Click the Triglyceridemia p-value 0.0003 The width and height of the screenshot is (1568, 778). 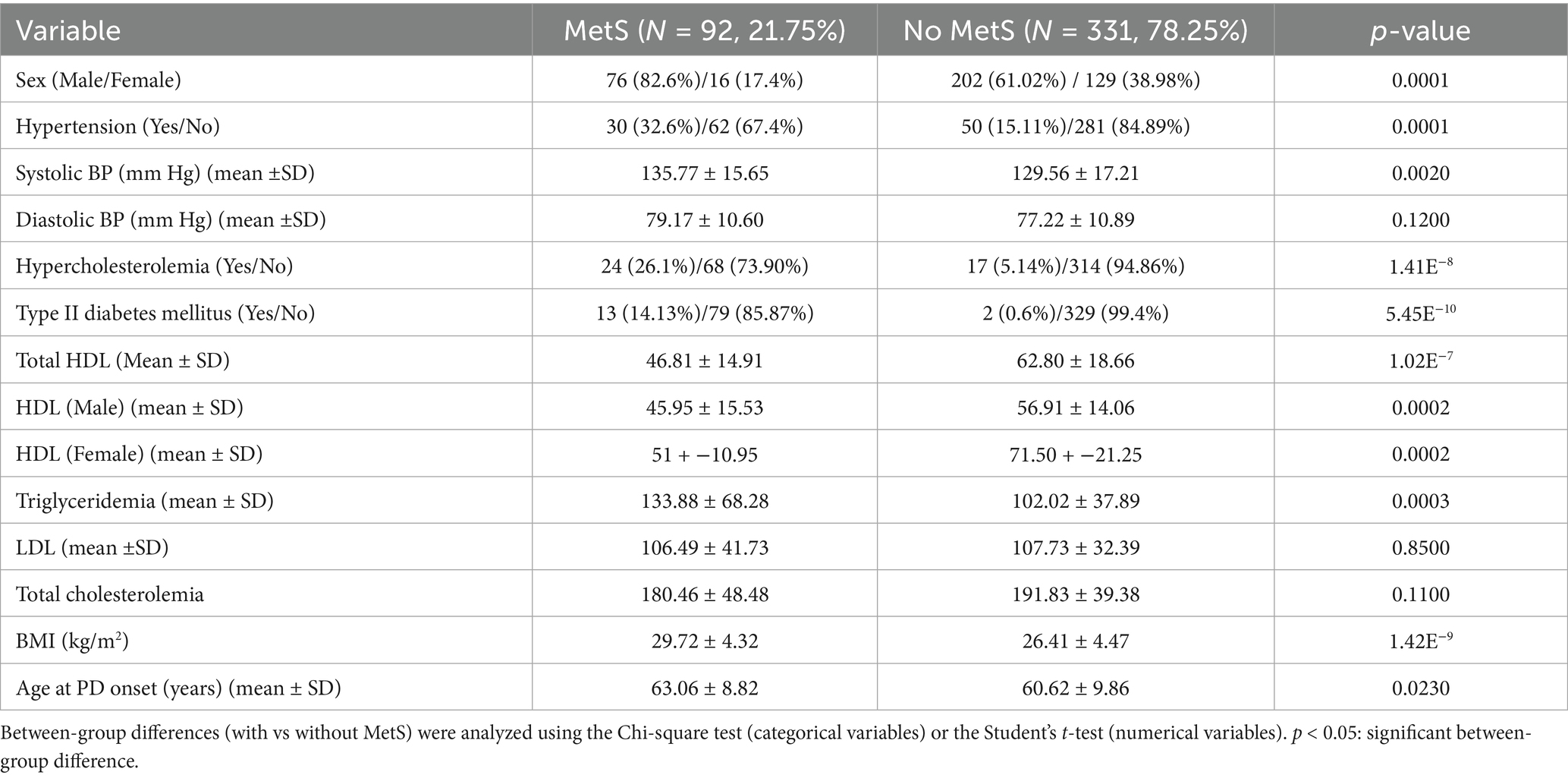coord(1420,501)
